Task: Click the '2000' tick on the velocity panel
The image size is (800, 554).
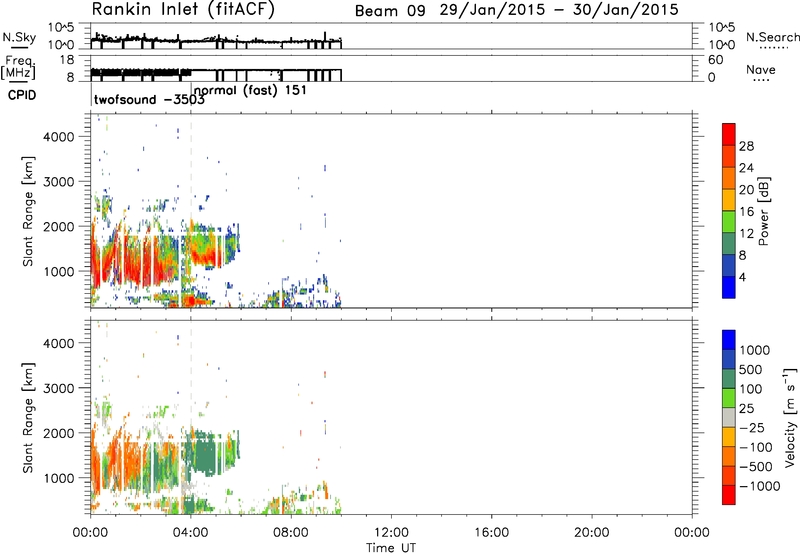Action: (x=59, y=433)
